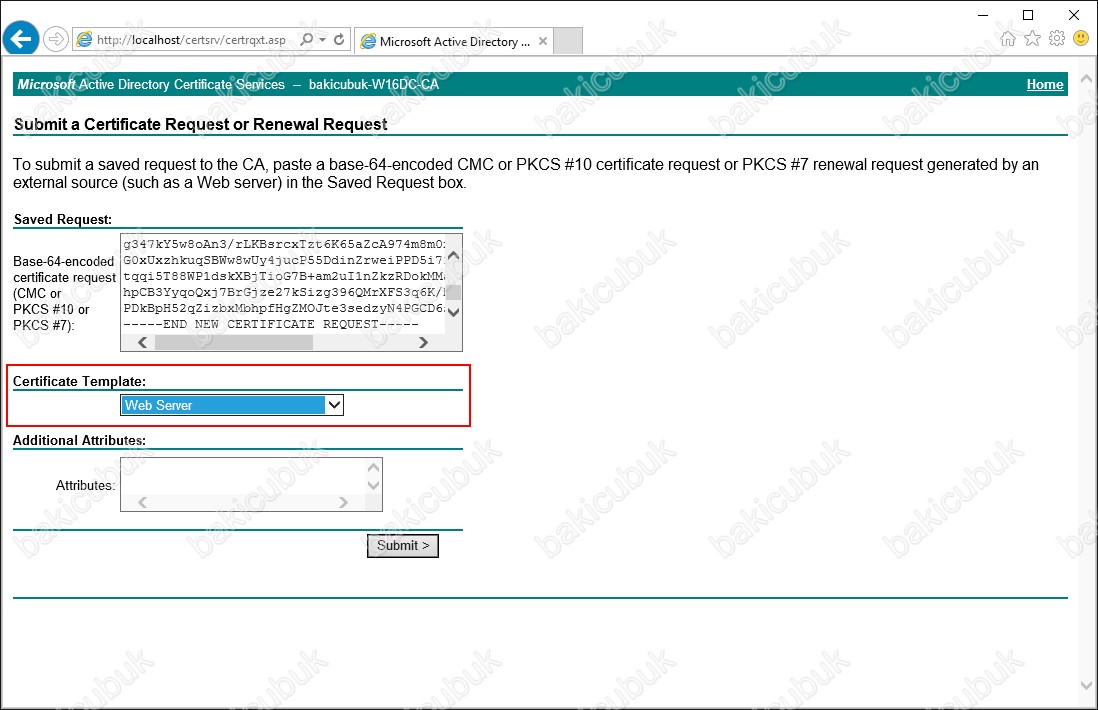This screenshot has height=710, width=1098.
Task: Click the Internet Explorer icon in address bar
Action: point(84,40)
